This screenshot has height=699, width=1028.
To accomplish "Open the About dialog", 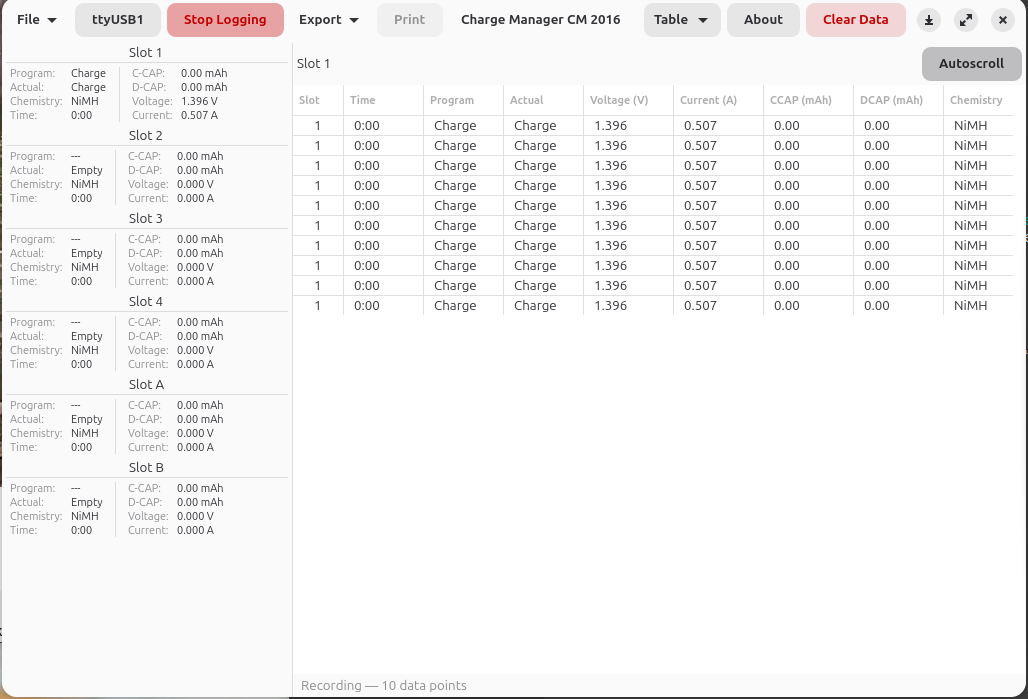I will click(x=763, y=20).
